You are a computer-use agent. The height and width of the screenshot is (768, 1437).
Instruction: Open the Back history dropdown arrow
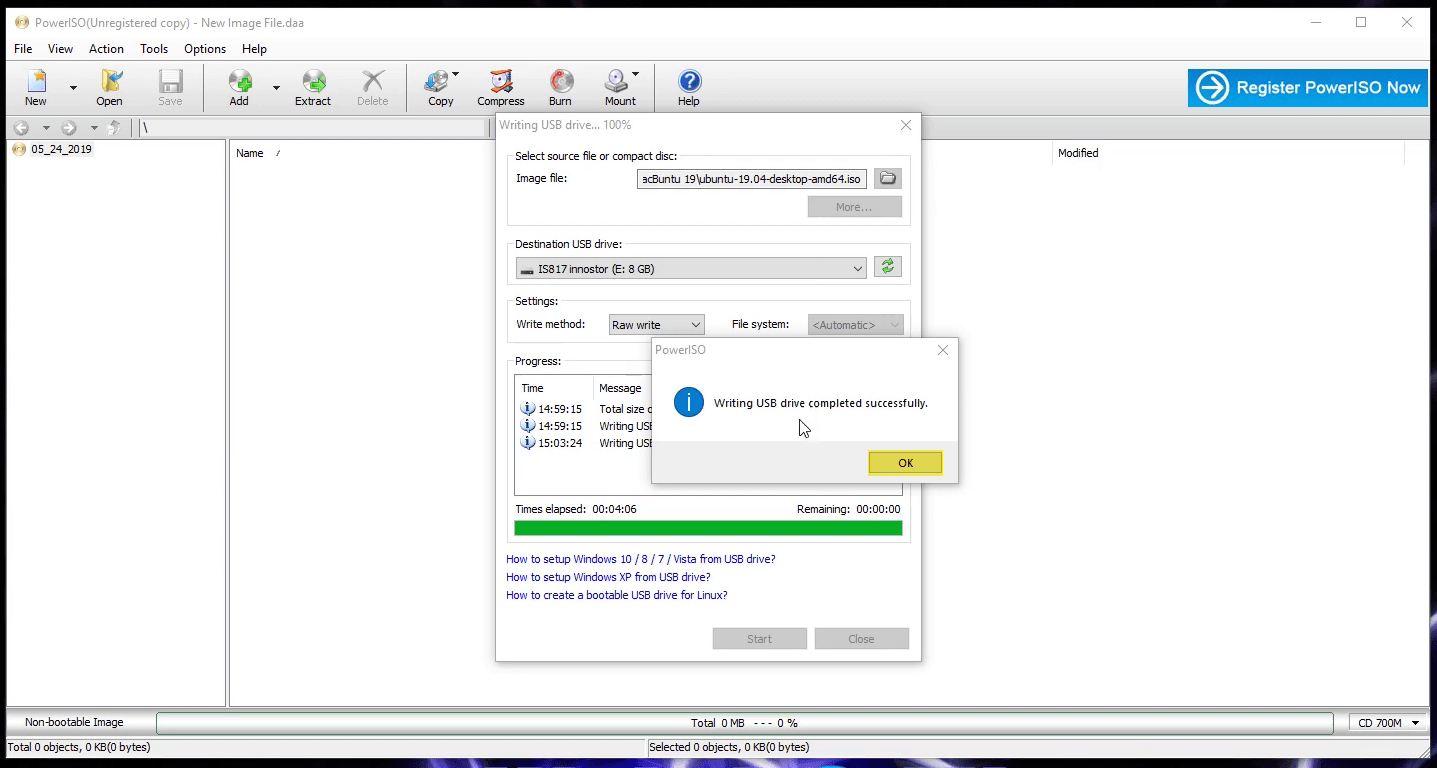coord(46,128)
